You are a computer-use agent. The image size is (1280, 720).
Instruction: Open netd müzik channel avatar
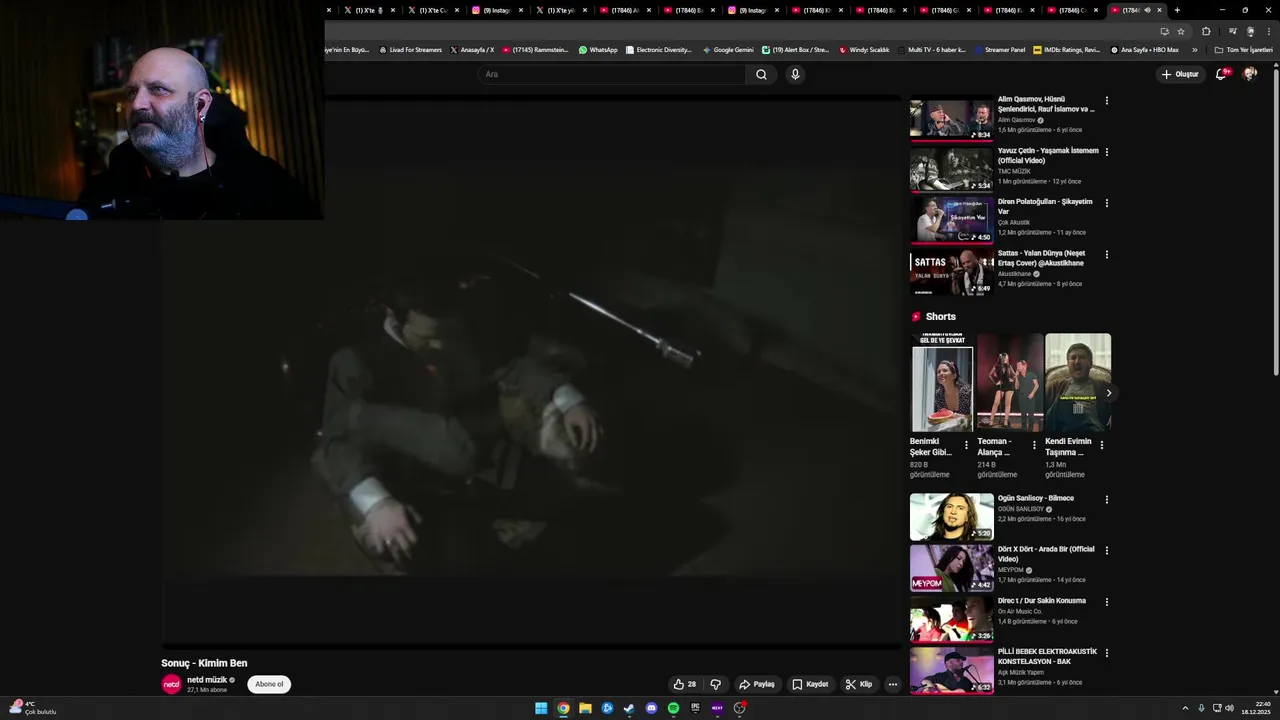click(171, 684)
